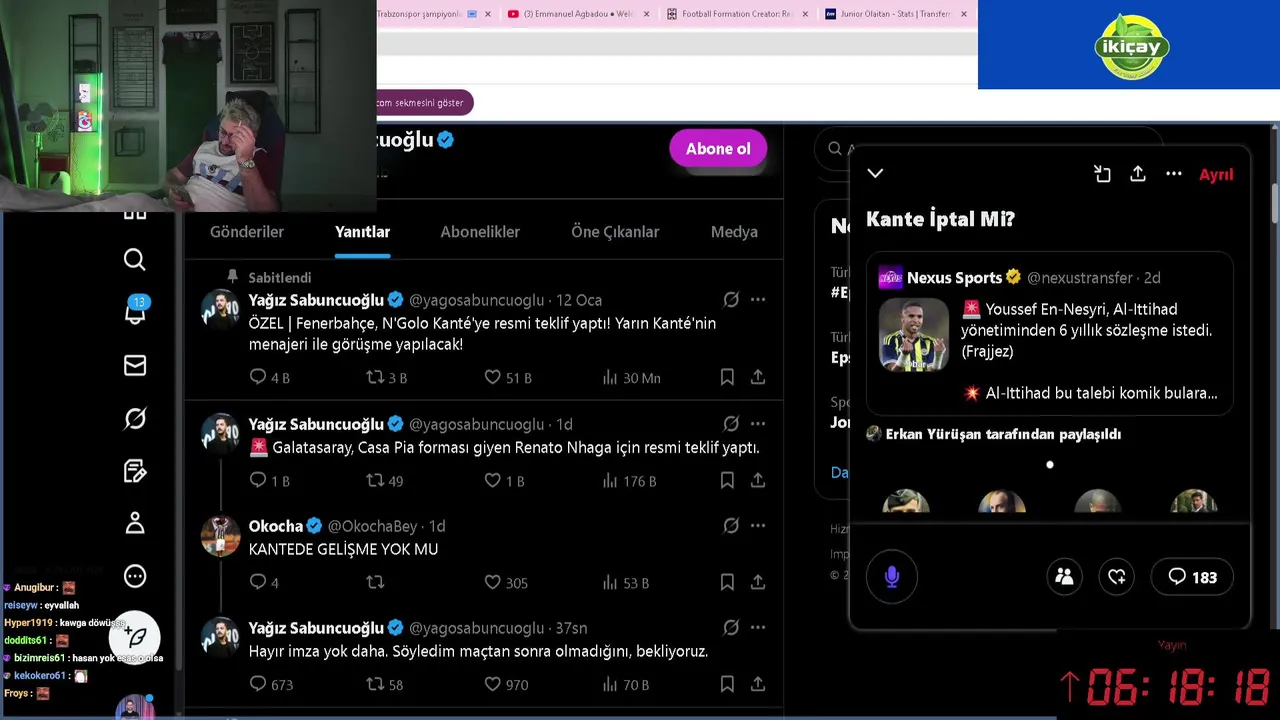
Task: Open the Medya profile tab
Action: pos(734,231)
